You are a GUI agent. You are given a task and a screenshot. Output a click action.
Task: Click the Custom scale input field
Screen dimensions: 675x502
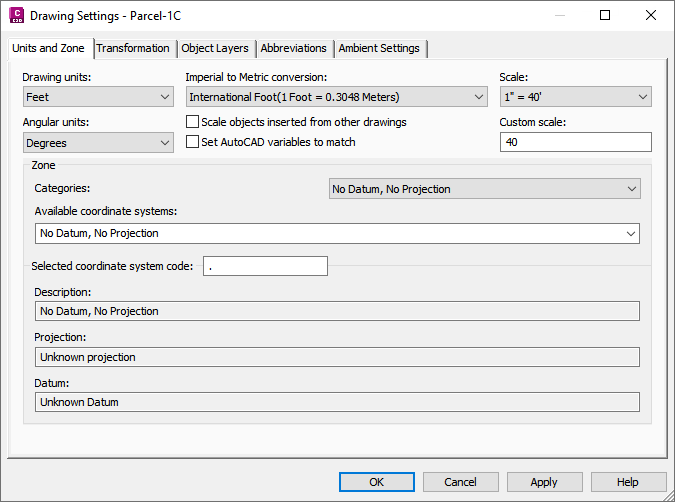tap(575, 143)
